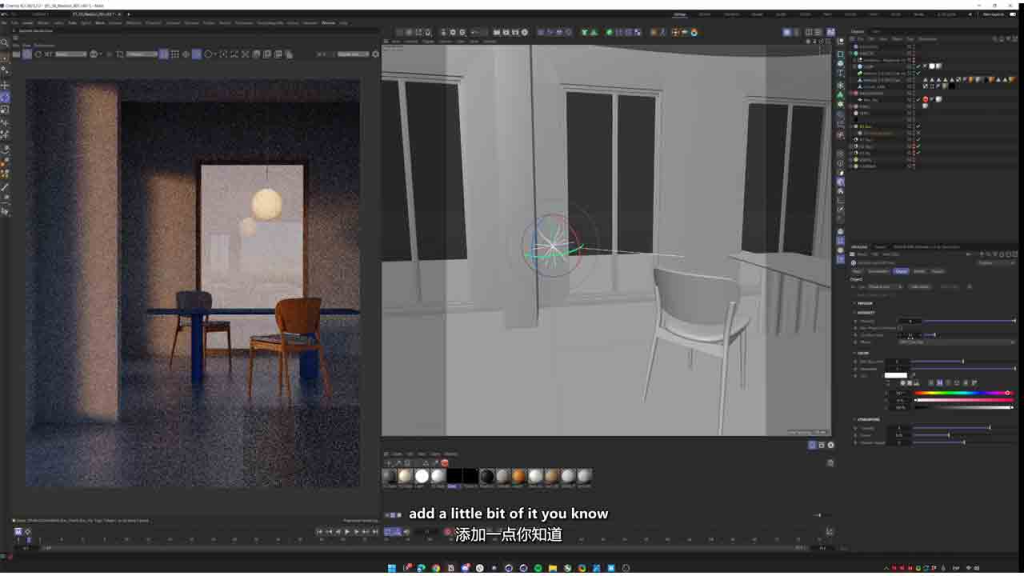Viewport: 1024px width, 576px height.
Task: Click the first icon in top viewport toolbar
Action: [400, 32]
